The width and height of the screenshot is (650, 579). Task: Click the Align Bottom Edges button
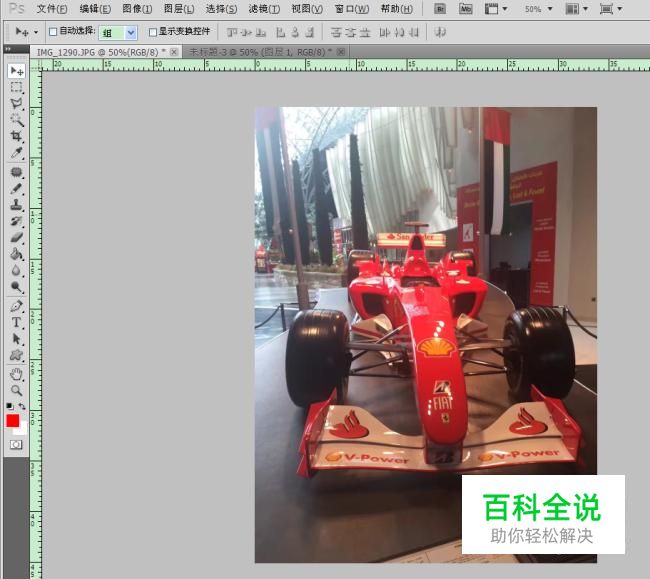click(261, 32)
